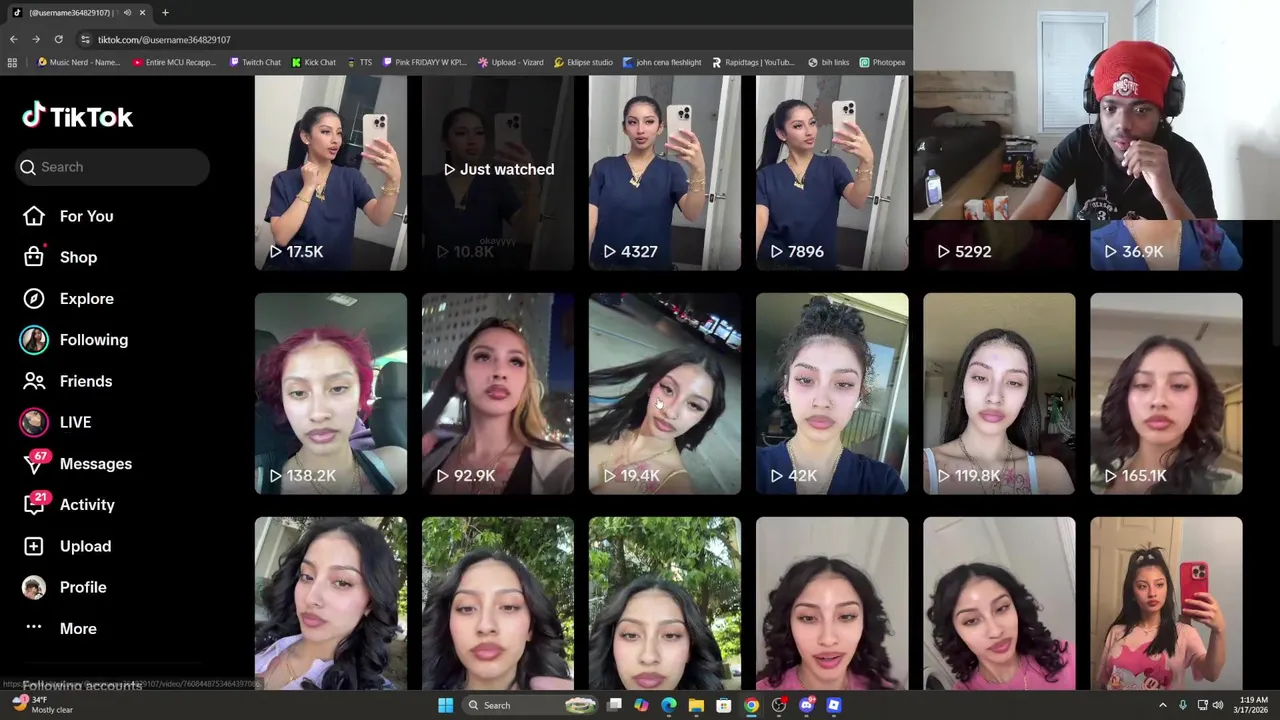Click the site information icon in address bar
The width and height of the screenshot is (1280, 720).
click(x=85, y=39)
